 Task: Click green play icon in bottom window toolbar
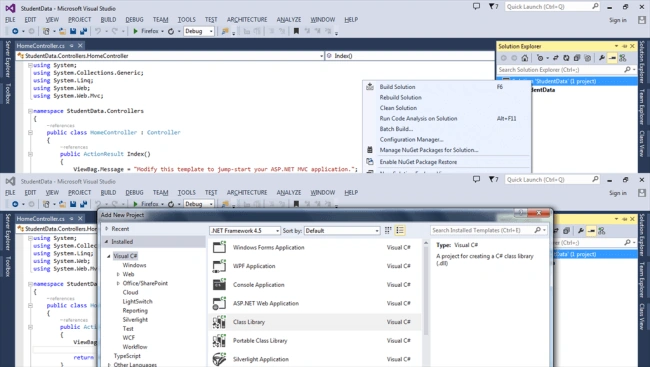click(x=135, y=204)
